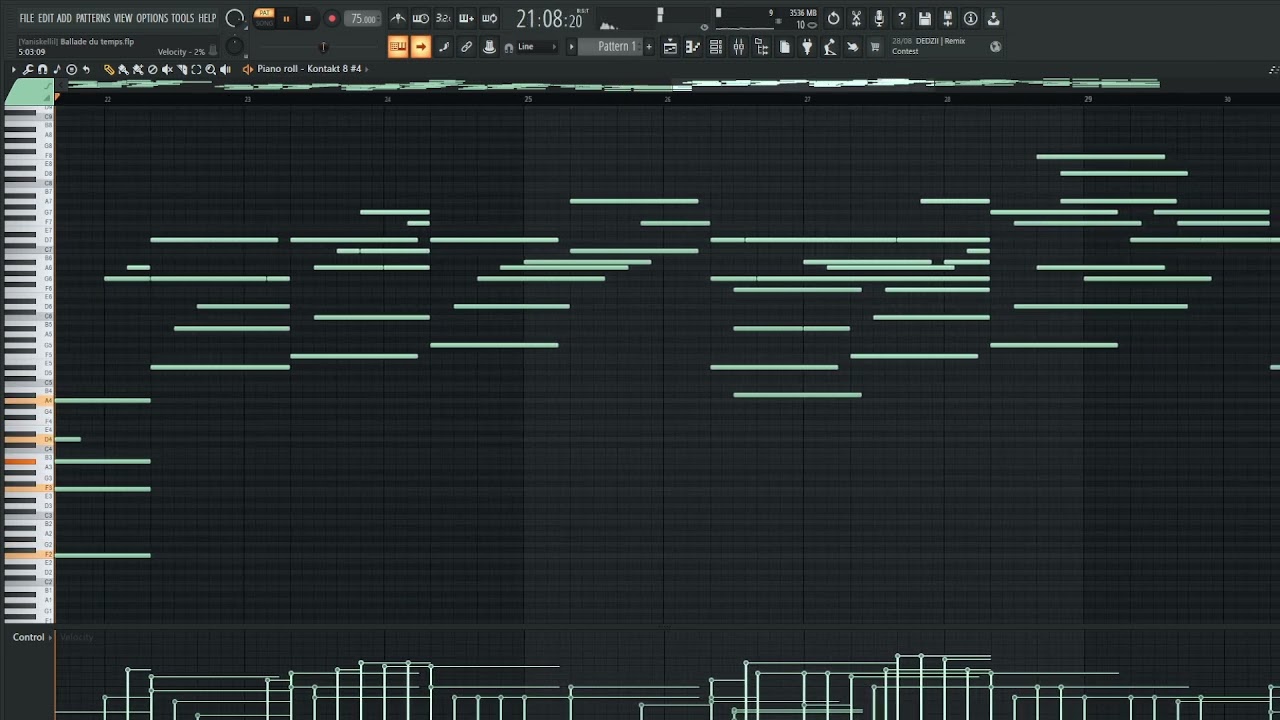Open the project info icon
Screen dimensions: 1280x720
[970, 19]
